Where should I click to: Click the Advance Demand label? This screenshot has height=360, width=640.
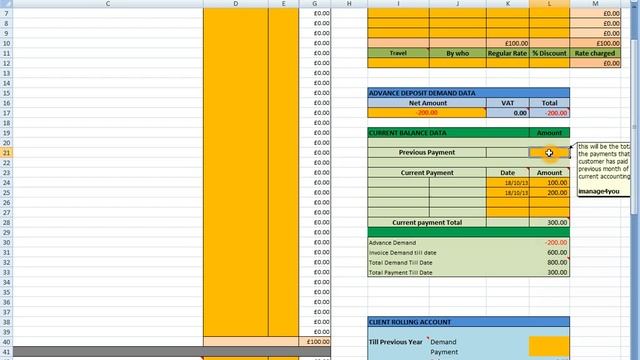[392, 242]
